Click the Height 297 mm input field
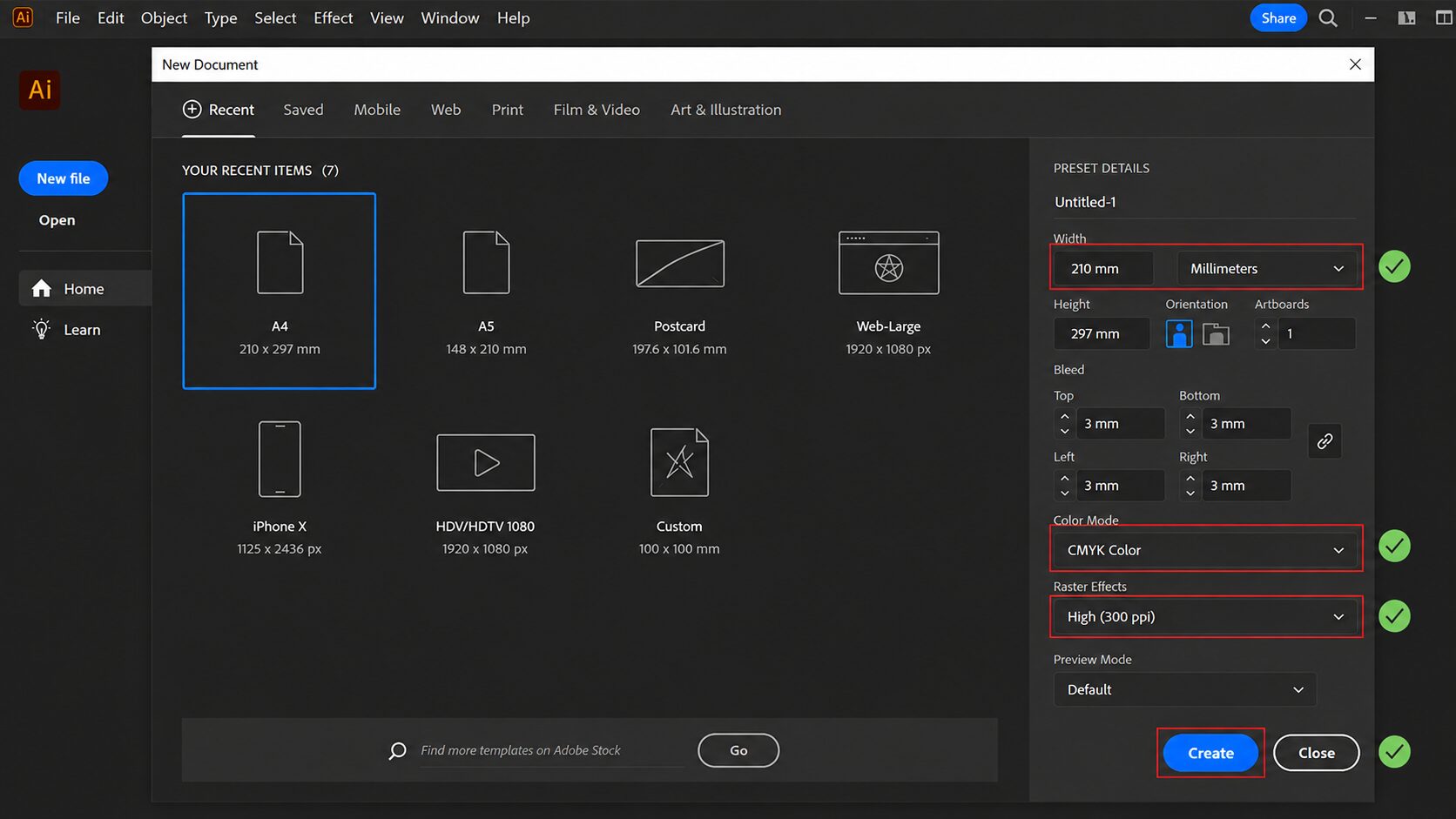1456x819 pixels. click(x=1102, y=333)
